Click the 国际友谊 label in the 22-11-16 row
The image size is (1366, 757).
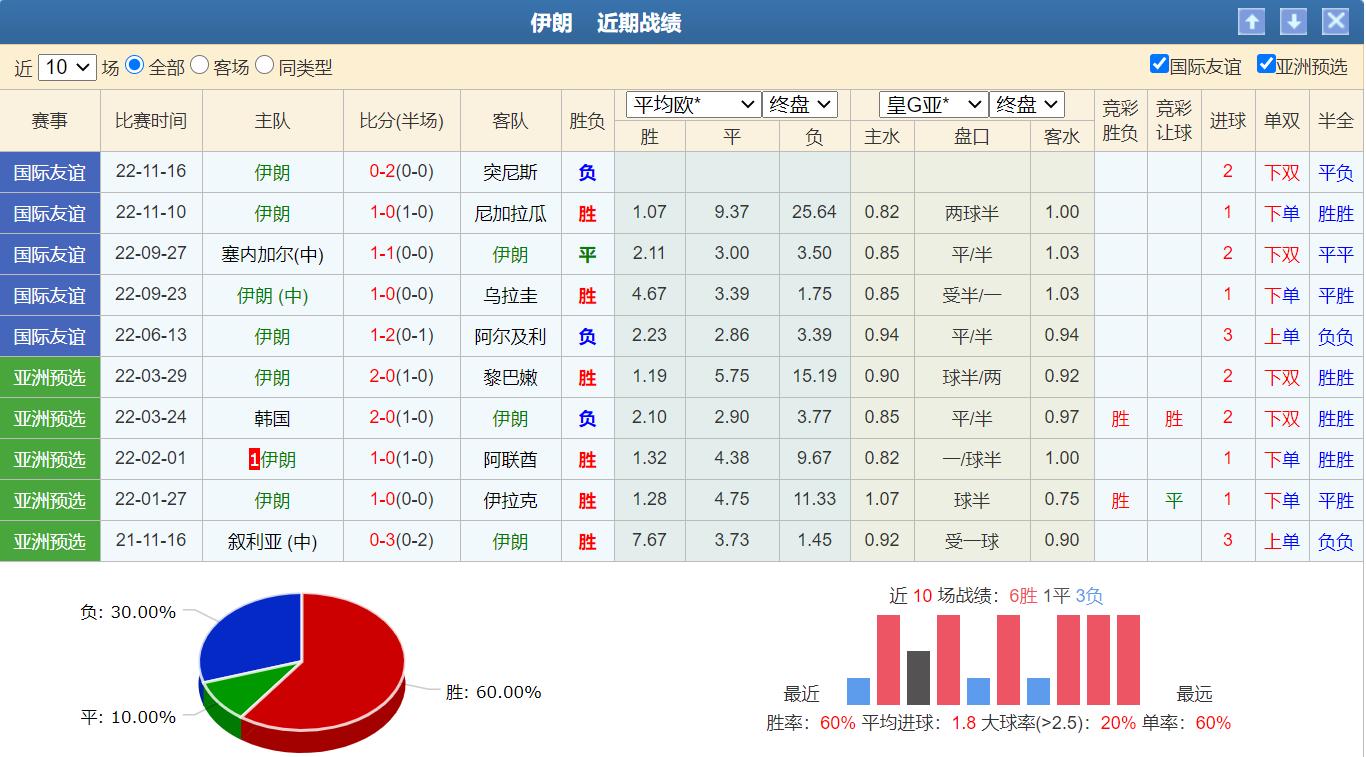pyautogui.click(x=50, y=173)
